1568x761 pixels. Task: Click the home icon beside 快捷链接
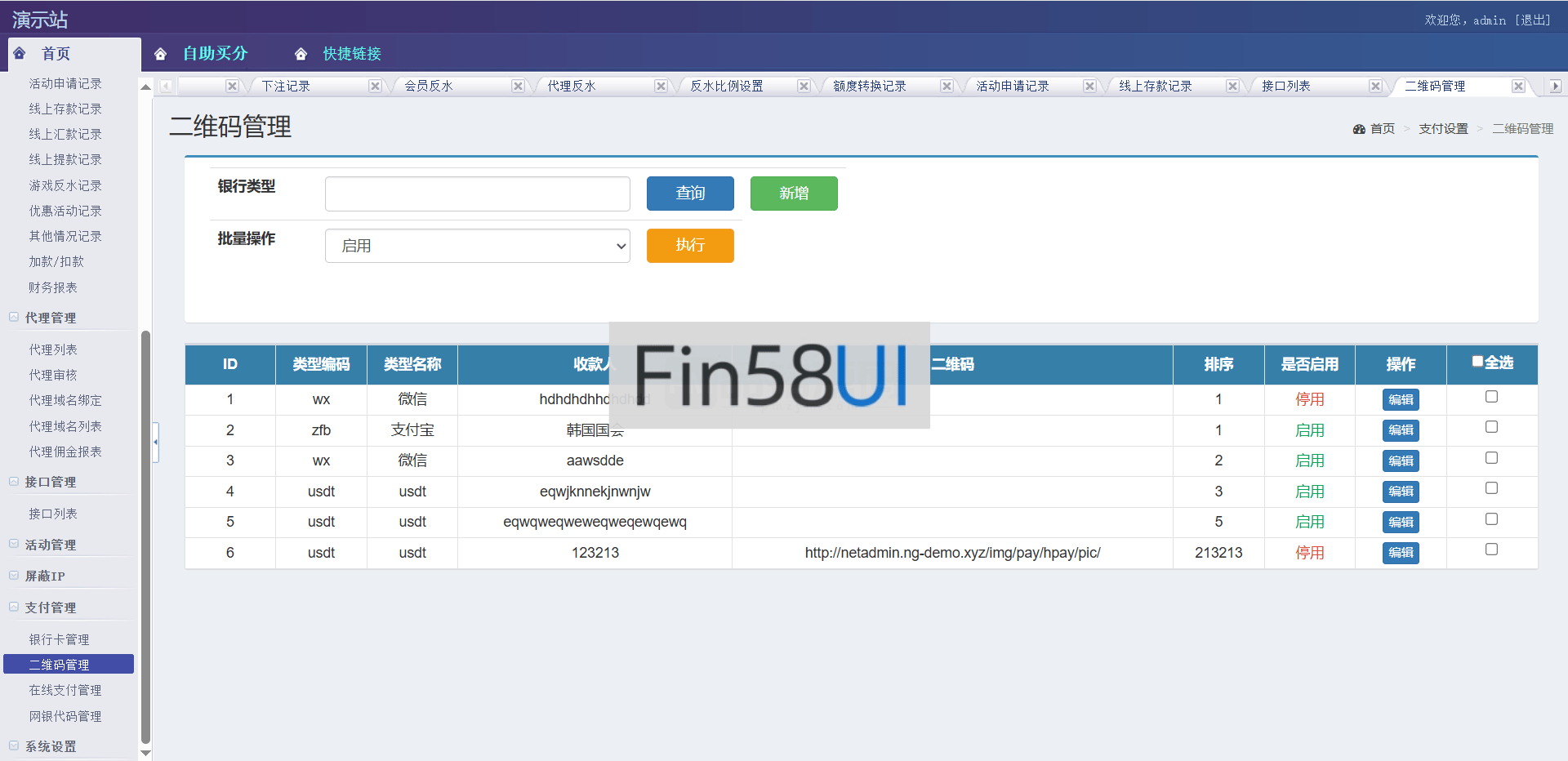tap(301, 54)
